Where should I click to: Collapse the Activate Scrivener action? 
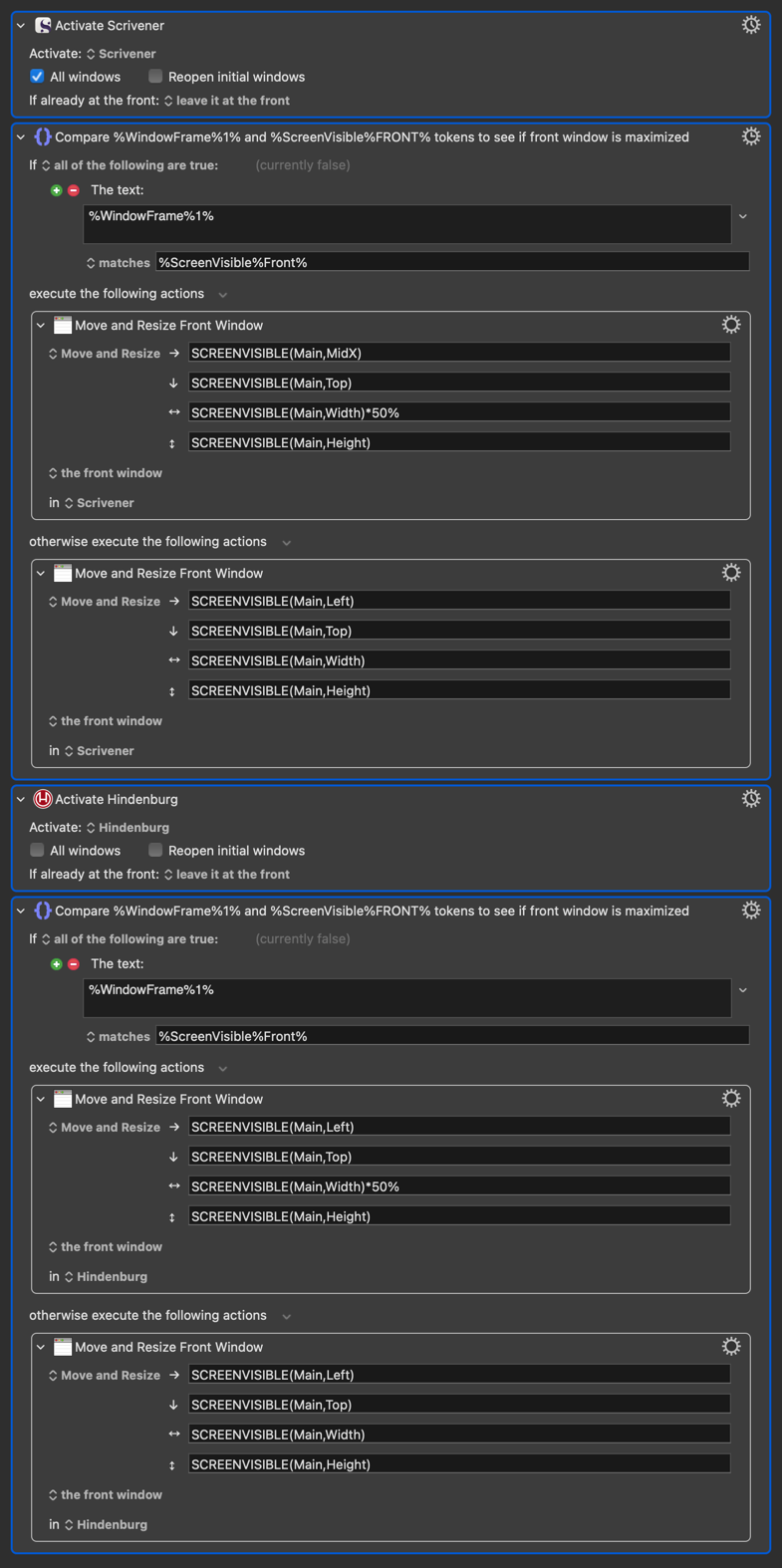pos(21,26)
